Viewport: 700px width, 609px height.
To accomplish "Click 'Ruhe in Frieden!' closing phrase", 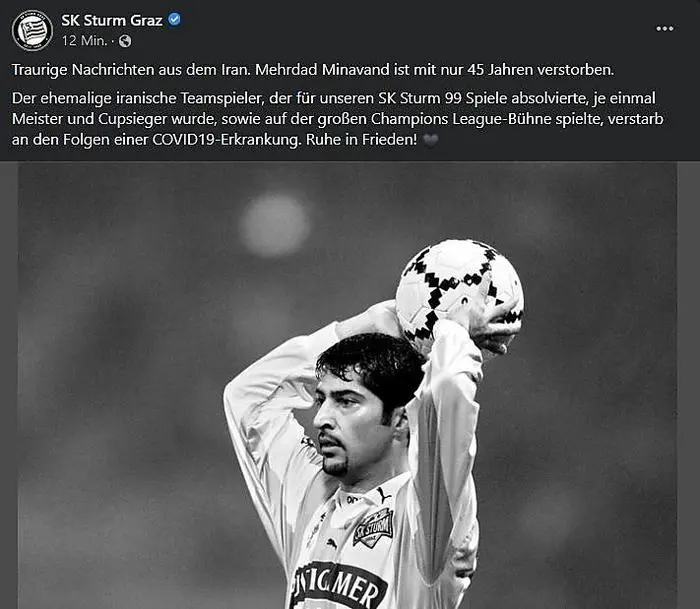I will point(362,140).
